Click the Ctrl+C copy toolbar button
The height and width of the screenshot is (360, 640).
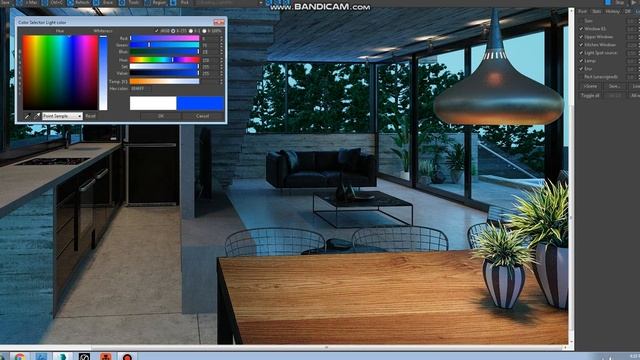(x=53, y=2)
